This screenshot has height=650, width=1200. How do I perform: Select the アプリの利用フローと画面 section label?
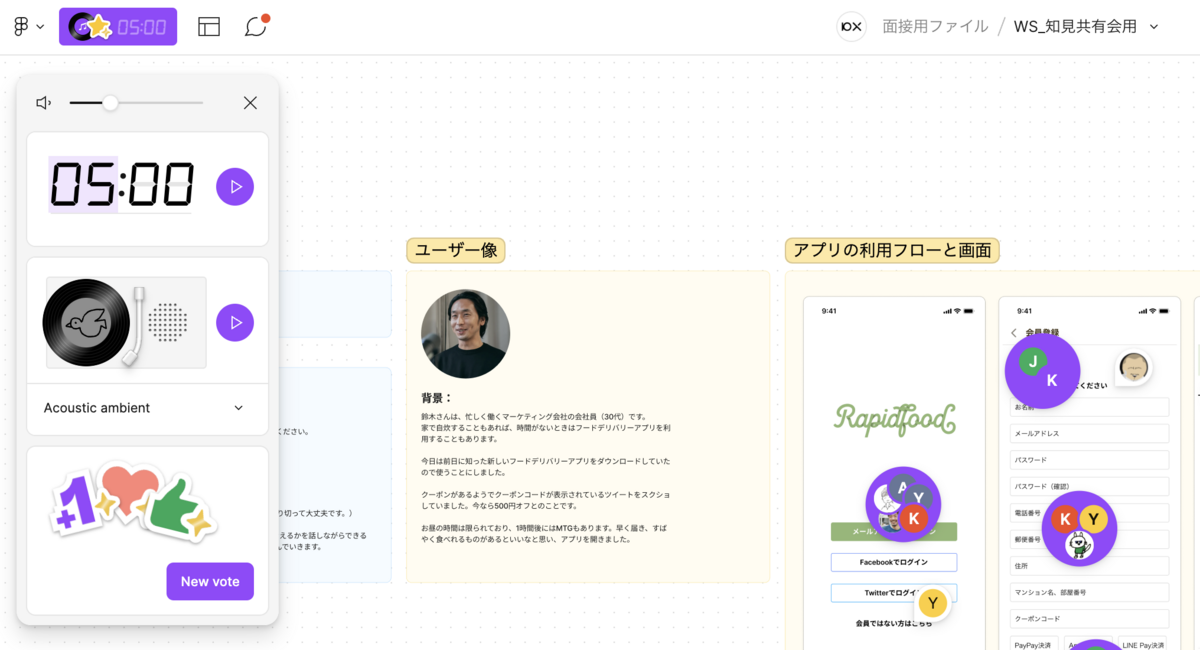pyautogui.click(x=892, y=250)
